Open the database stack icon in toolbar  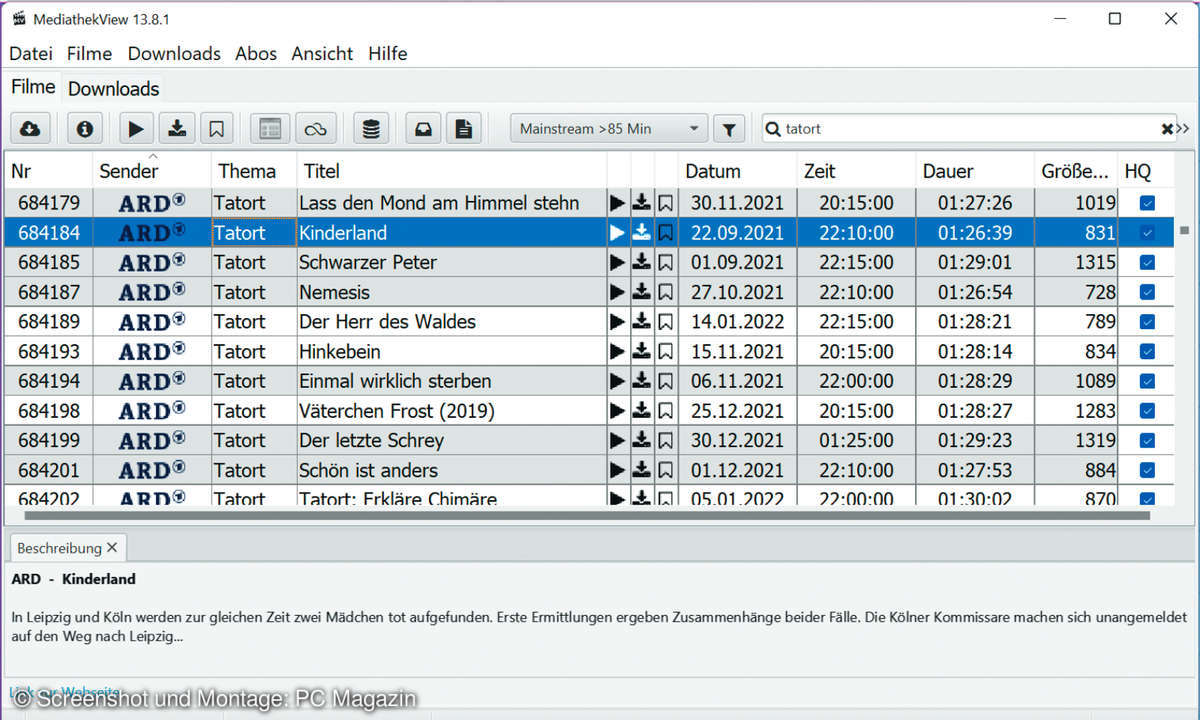(x=371, y=128)
